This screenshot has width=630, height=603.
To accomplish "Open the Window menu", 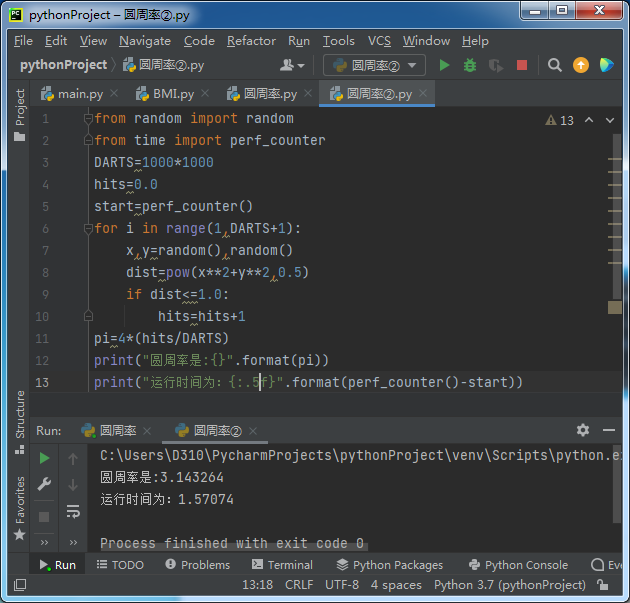I will click(x=426, y=41).
